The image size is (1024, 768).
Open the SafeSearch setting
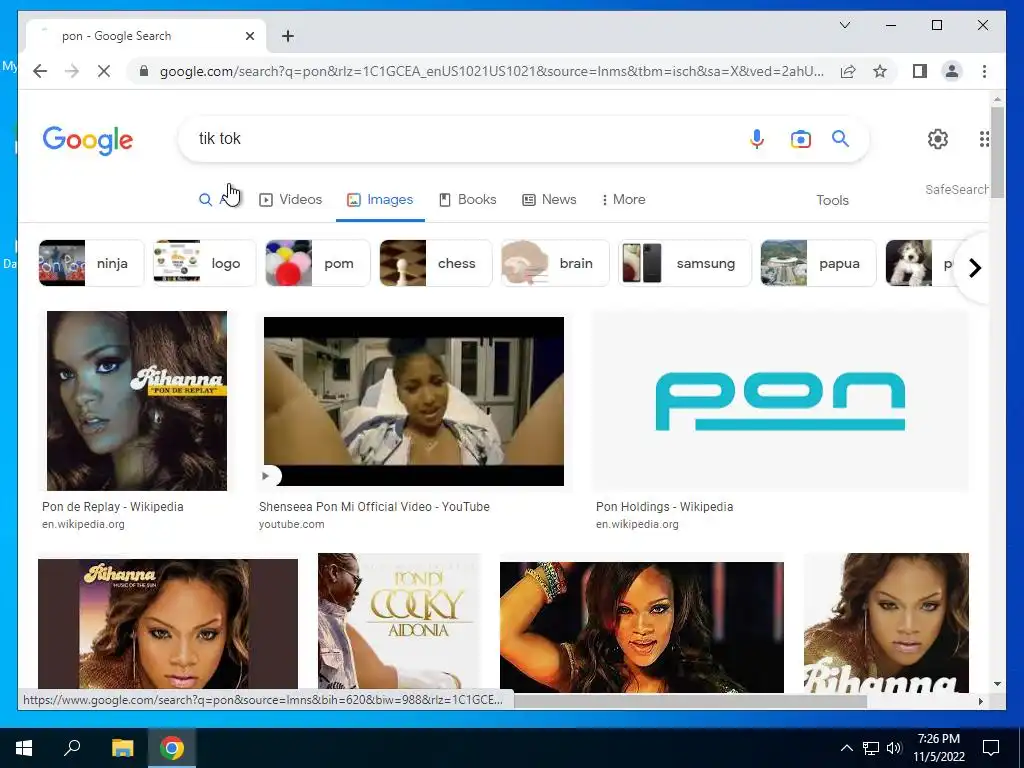click(956, 189)
